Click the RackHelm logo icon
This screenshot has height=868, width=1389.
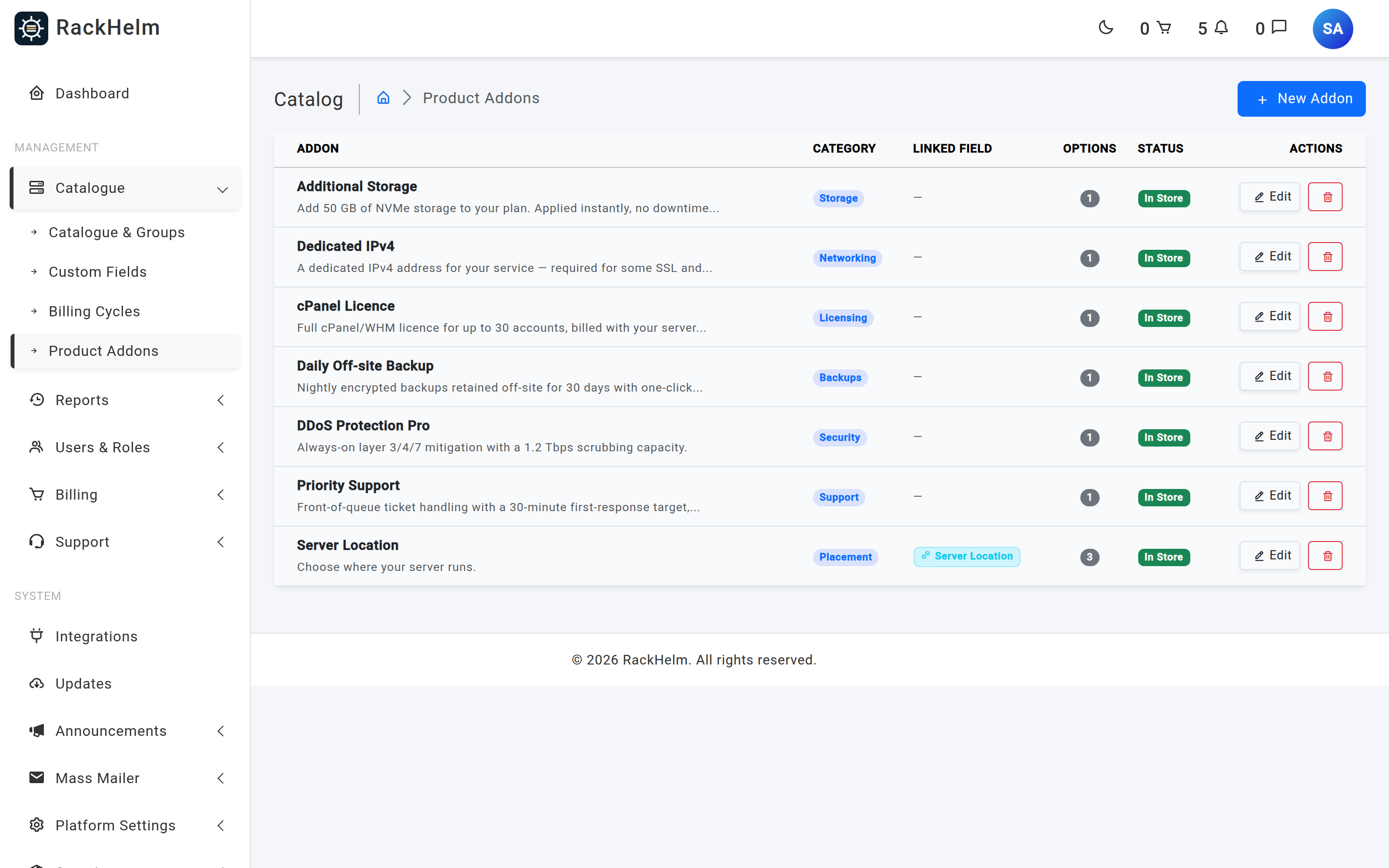click(x=31, y=28)
